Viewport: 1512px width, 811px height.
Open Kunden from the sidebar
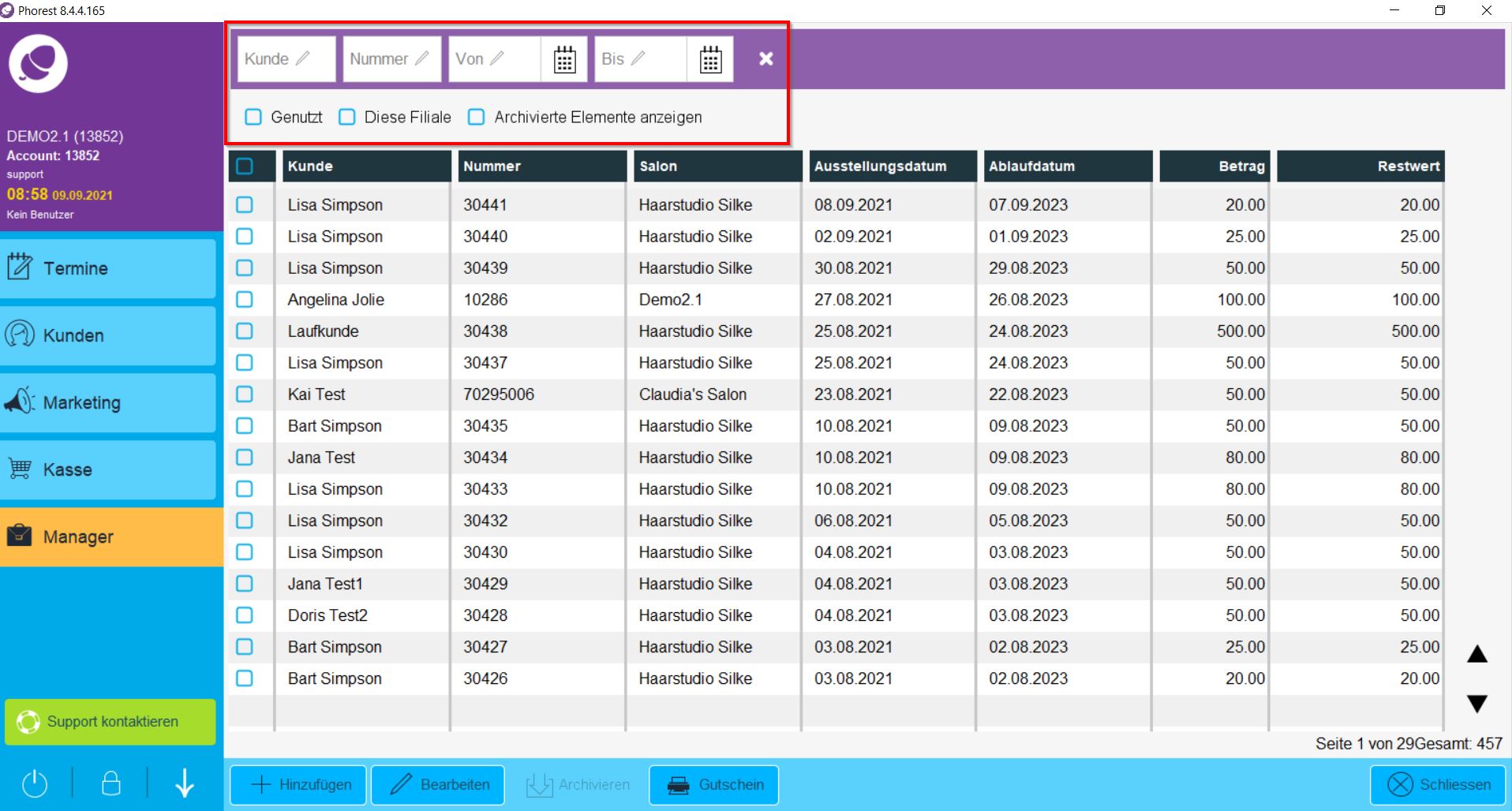(x=108, y=335)
